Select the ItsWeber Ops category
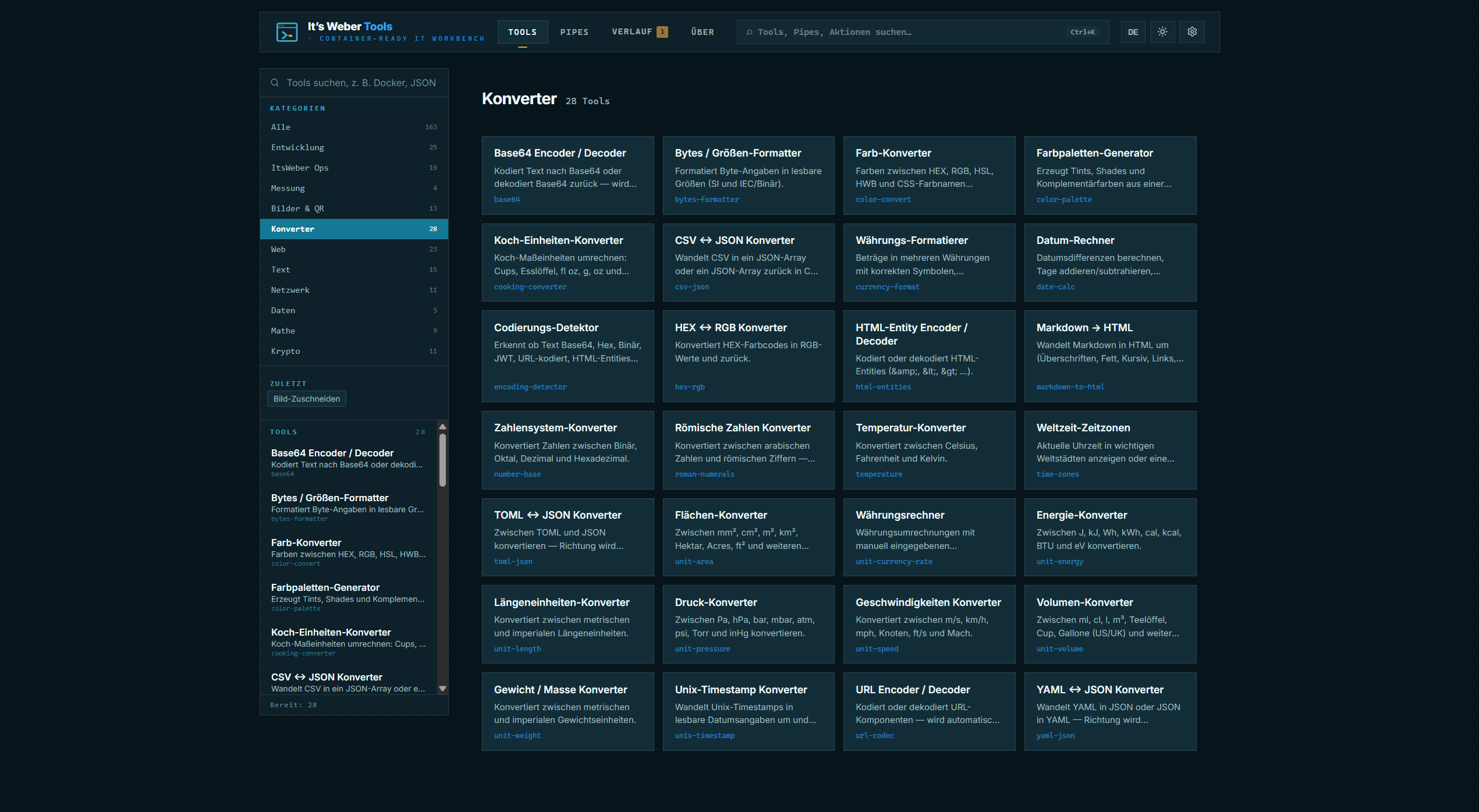This screenshot has width=1479, height=812. [354, 168]
